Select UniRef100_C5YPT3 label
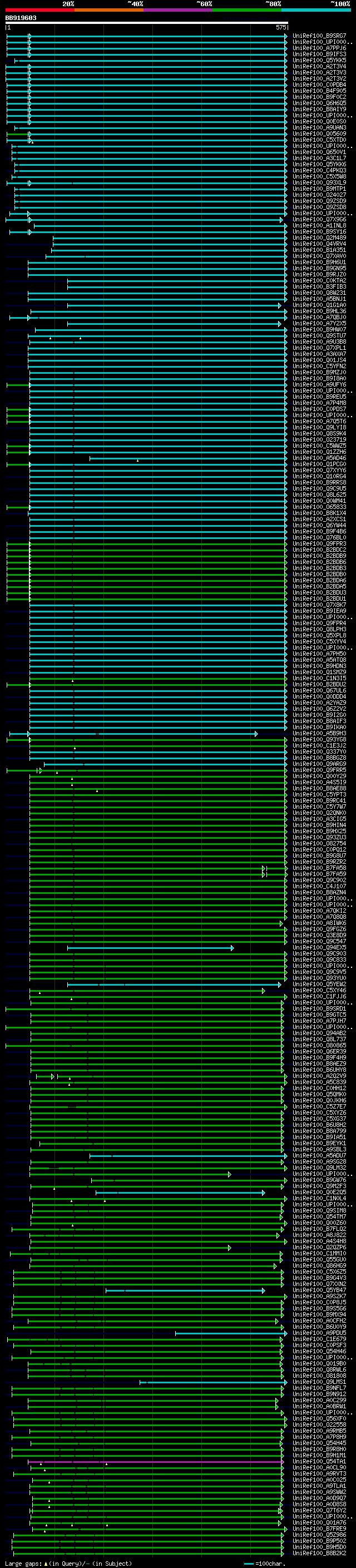This screenshot has height=1568, width=356. 319,794
